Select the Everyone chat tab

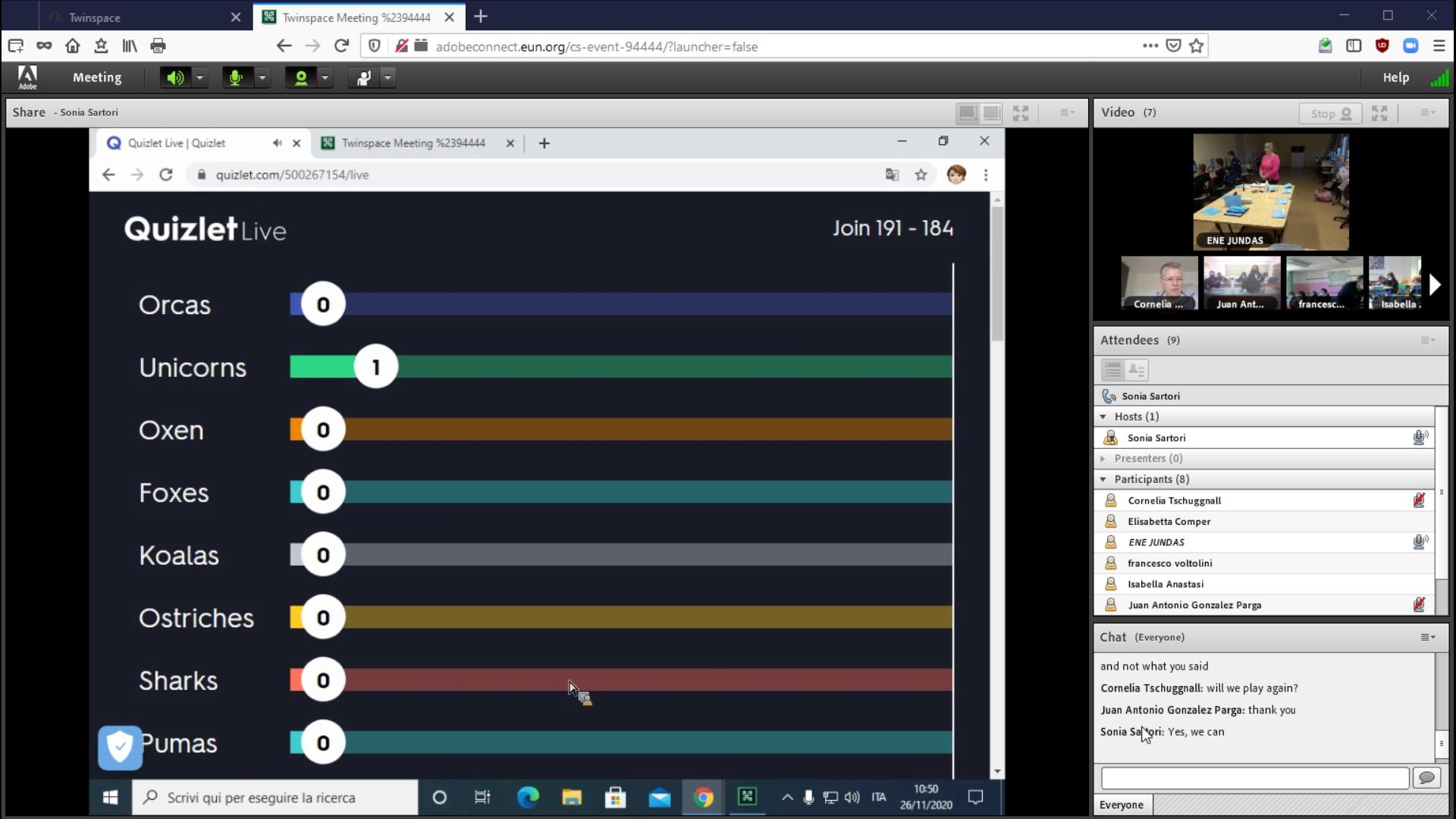pos(1122,805)
